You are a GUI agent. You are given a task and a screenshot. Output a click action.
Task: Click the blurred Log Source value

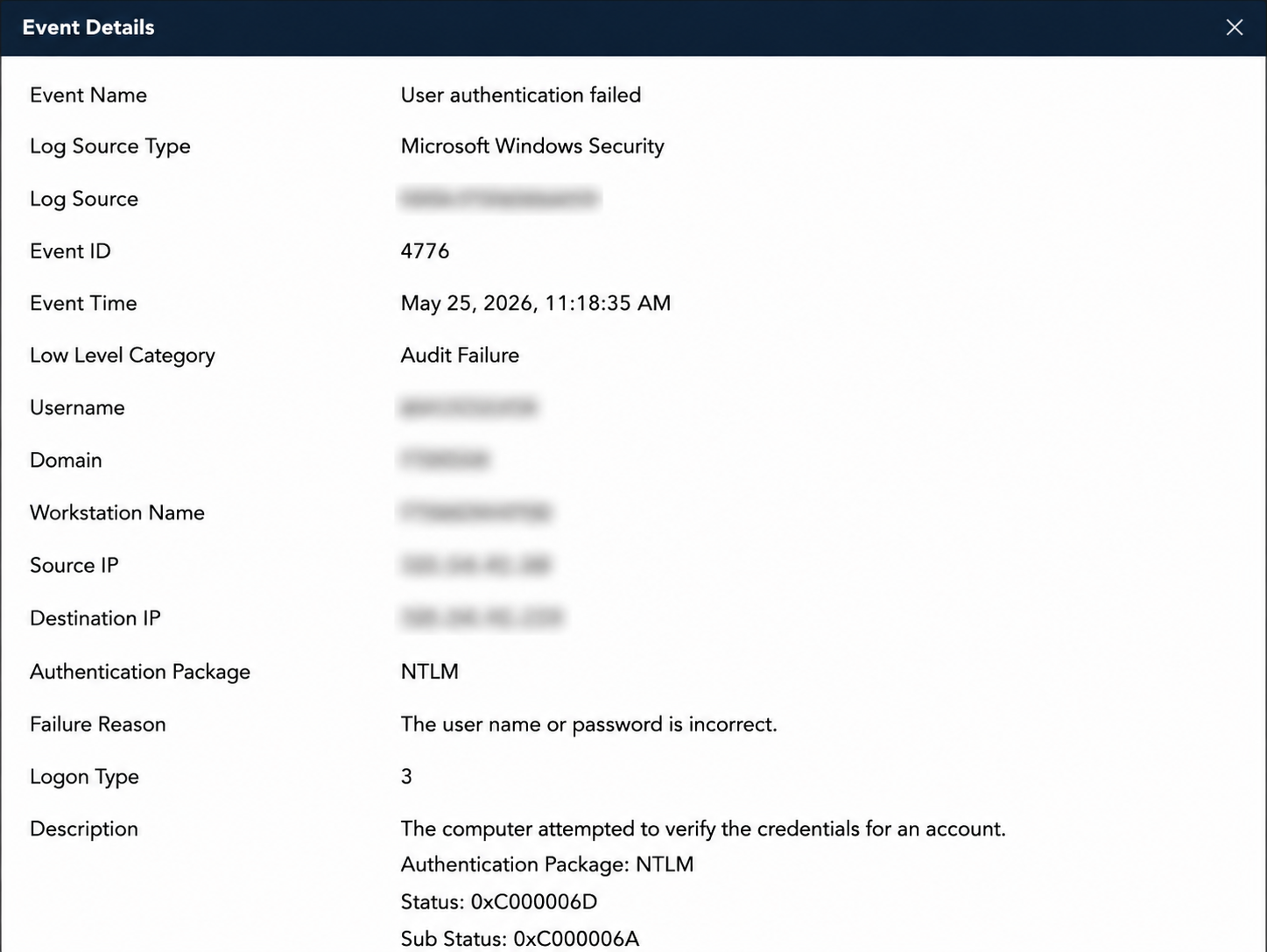(x=500, y=199)
